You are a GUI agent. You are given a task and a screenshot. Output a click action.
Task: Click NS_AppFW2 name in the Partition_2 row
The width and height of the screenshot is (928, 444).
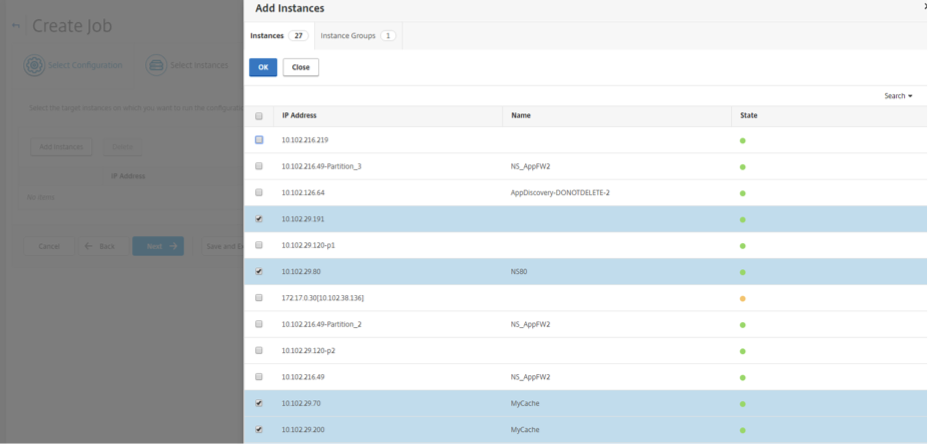click(531, 324)
